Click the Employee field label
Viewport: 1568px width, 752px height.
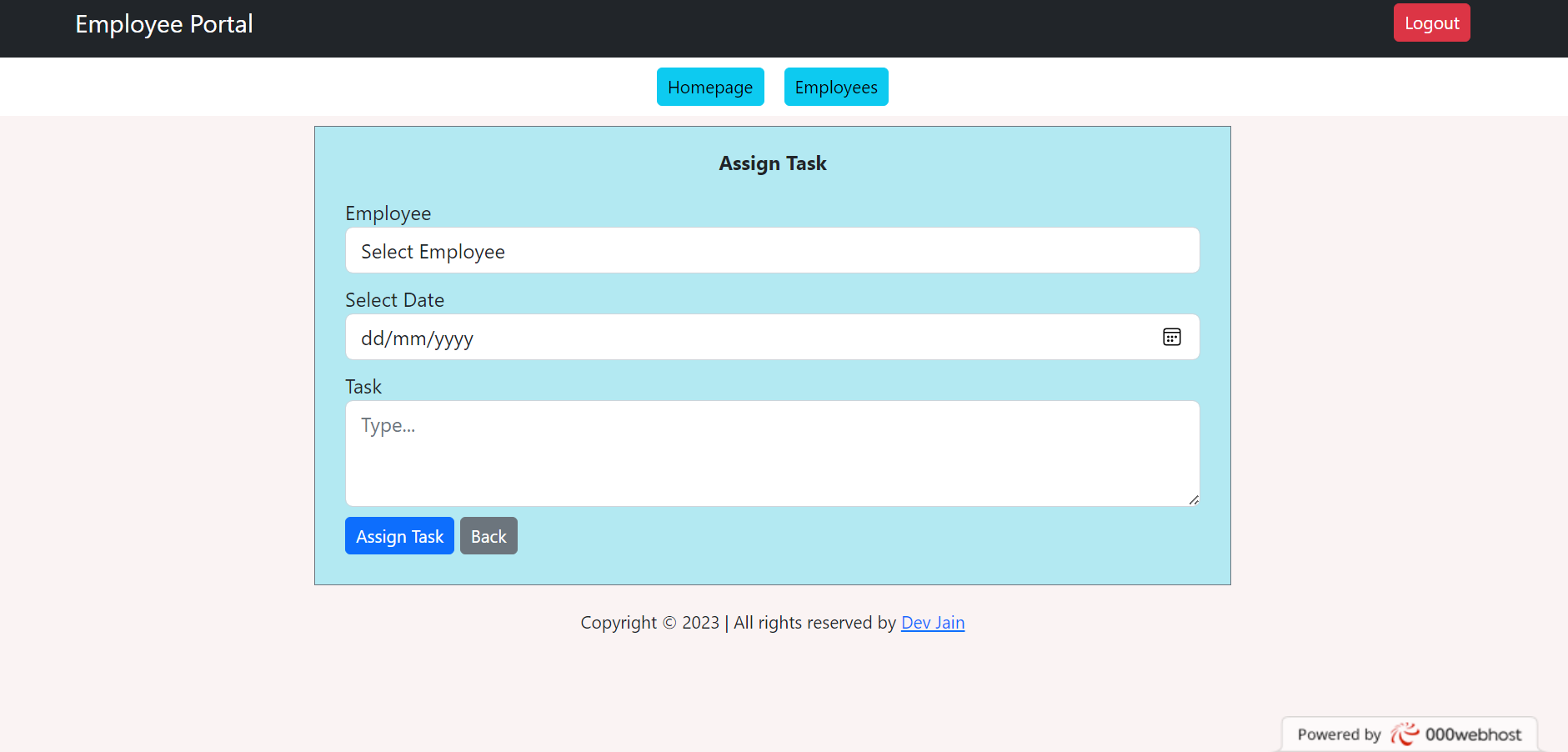click(388, 213)
